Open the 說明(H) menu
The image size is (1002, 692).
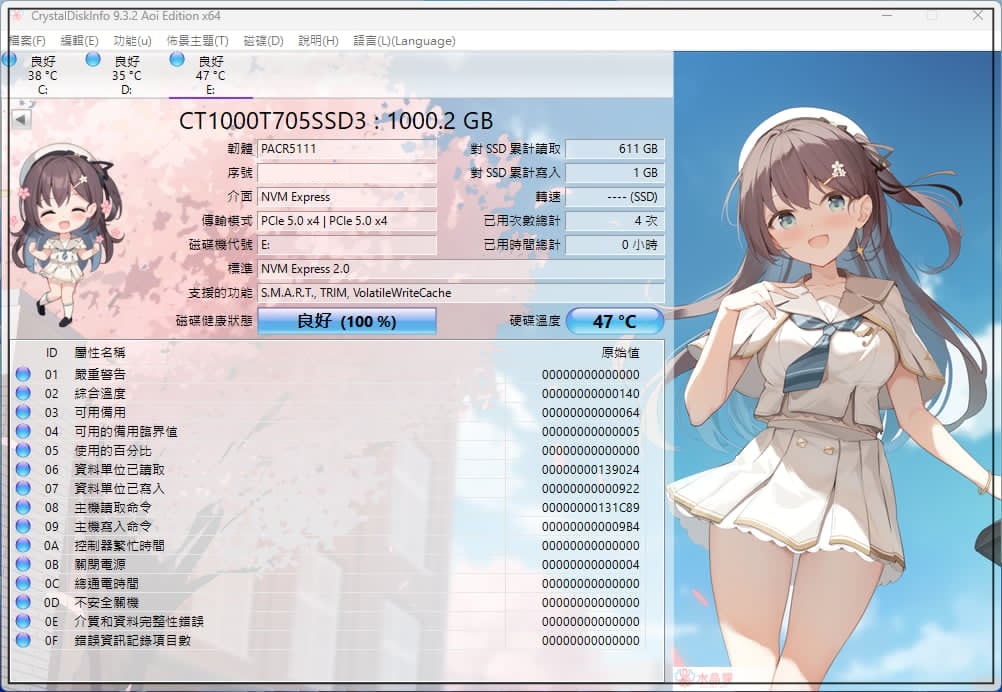318,41
